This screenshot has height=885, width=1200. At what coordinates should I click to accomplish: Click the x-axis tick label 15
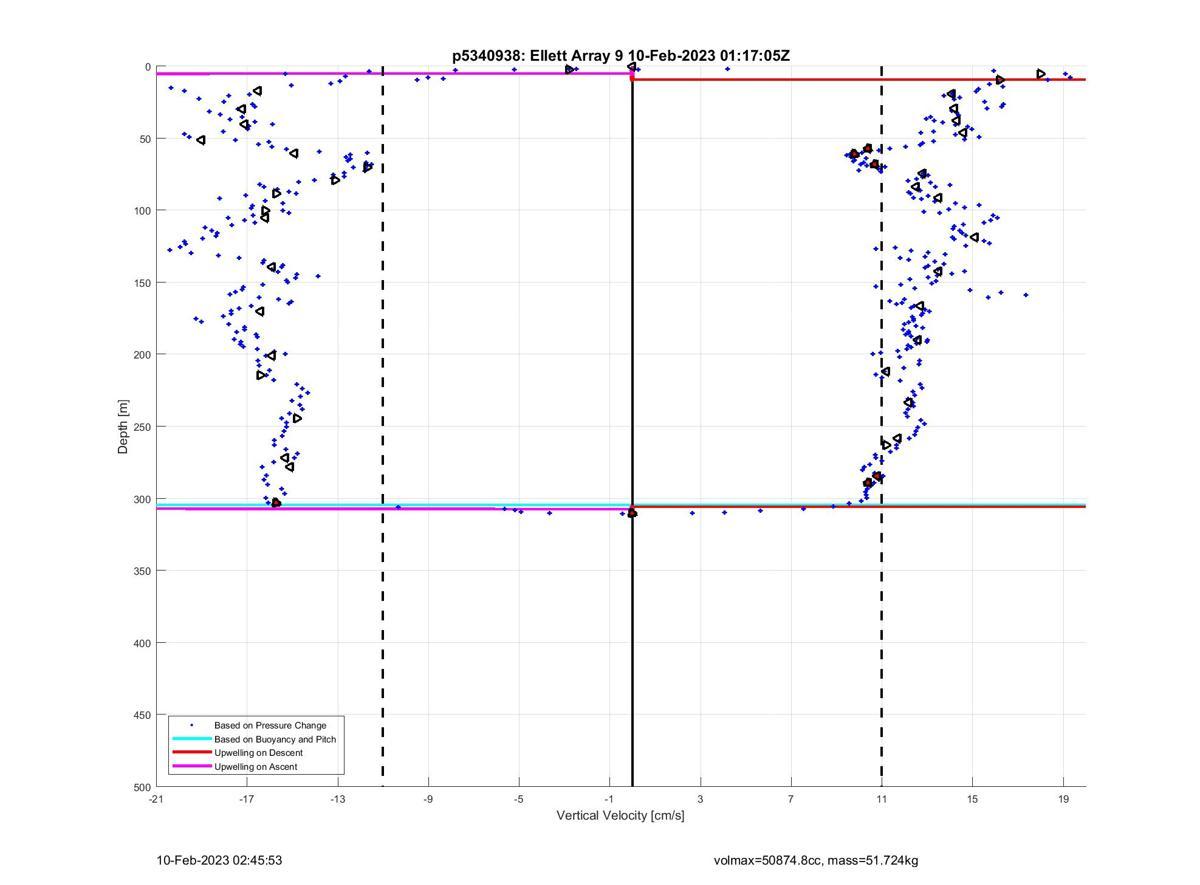972,799
